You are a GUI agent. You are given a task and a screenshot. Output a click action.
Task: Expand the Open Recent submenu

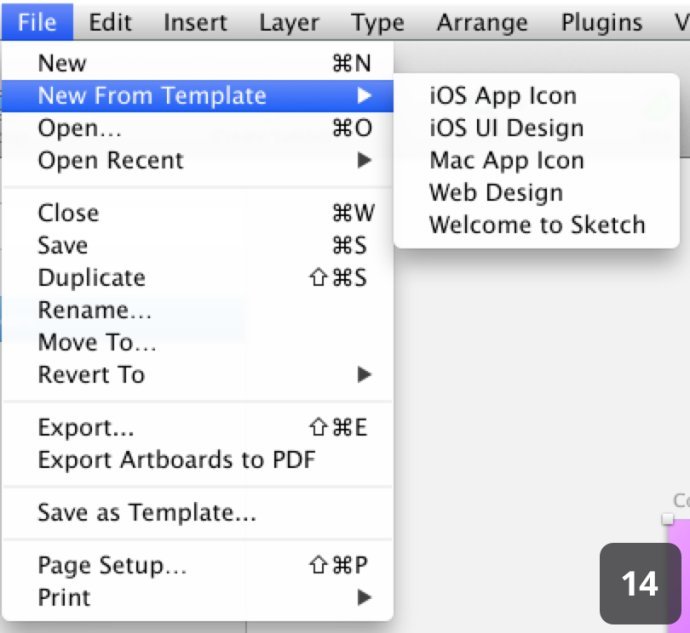pos(197,160)
